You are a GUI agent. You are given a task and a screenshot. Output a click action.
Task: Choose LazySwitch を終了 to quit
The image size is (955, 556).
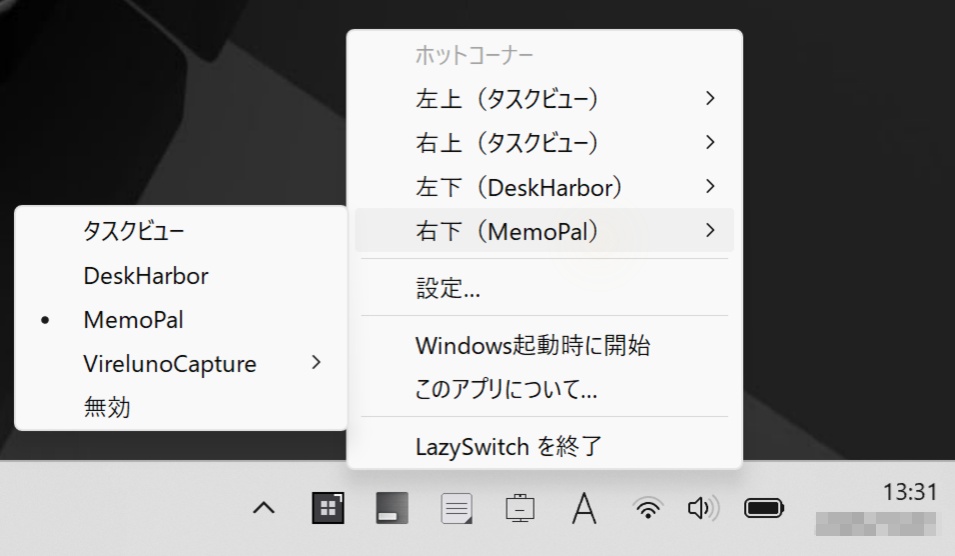pyautogui.click(x=544, y=446)
